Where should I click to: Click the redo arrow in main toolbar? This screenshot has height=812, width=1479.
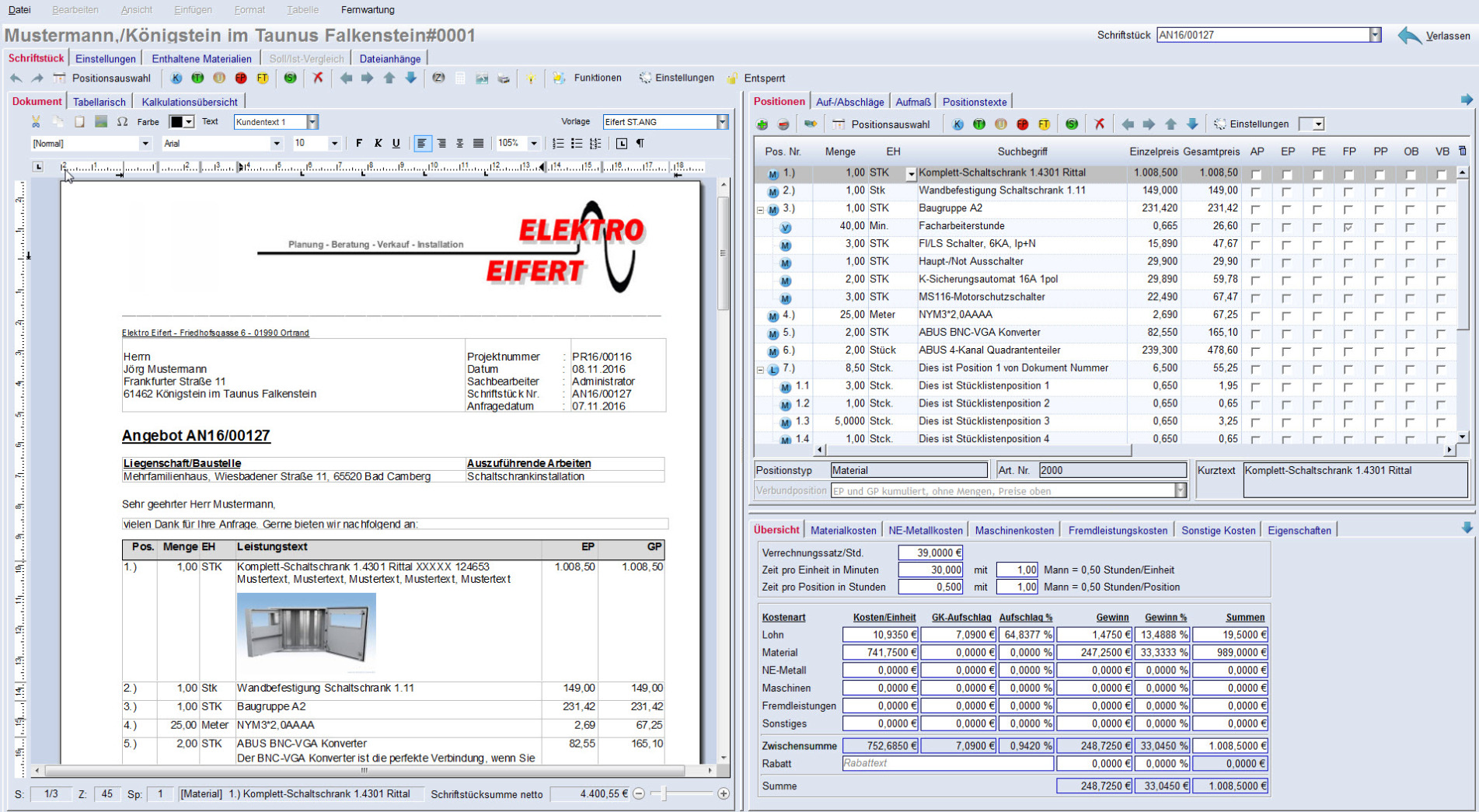37,78
